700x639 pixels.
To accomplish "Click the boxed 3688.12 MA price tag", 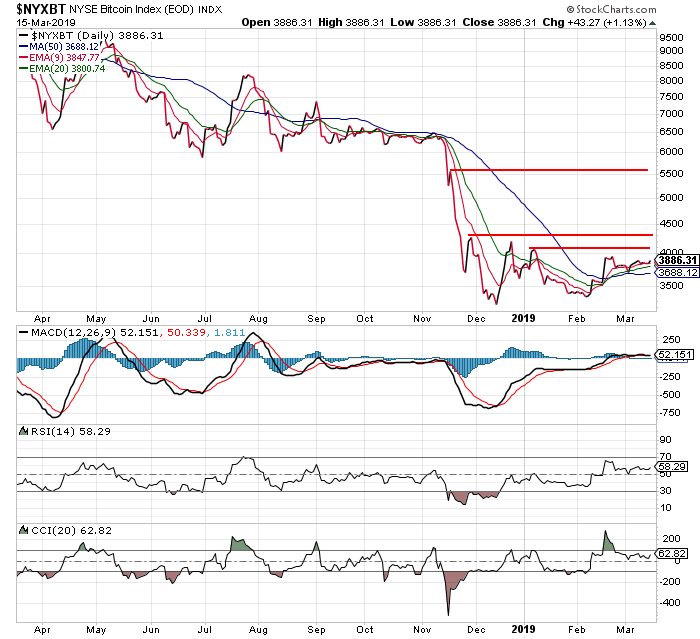I will [677, 272].
